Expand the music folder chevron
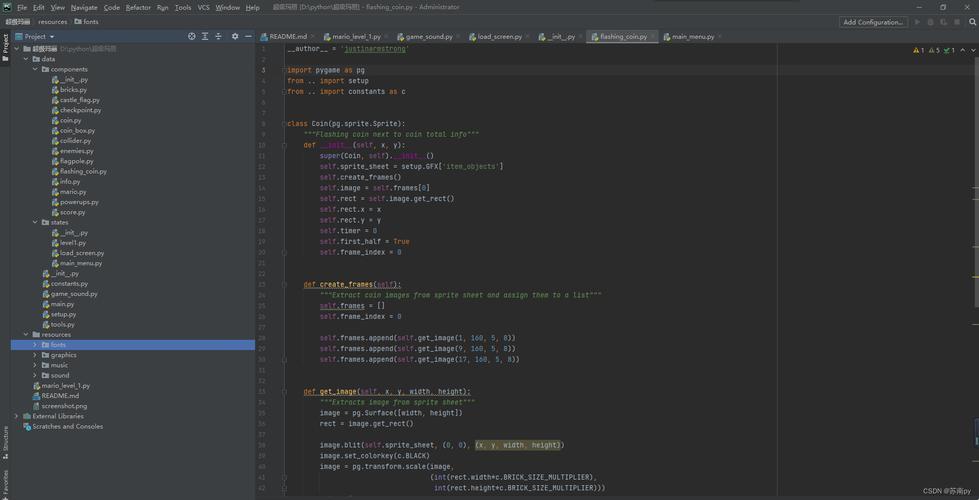 36,365
